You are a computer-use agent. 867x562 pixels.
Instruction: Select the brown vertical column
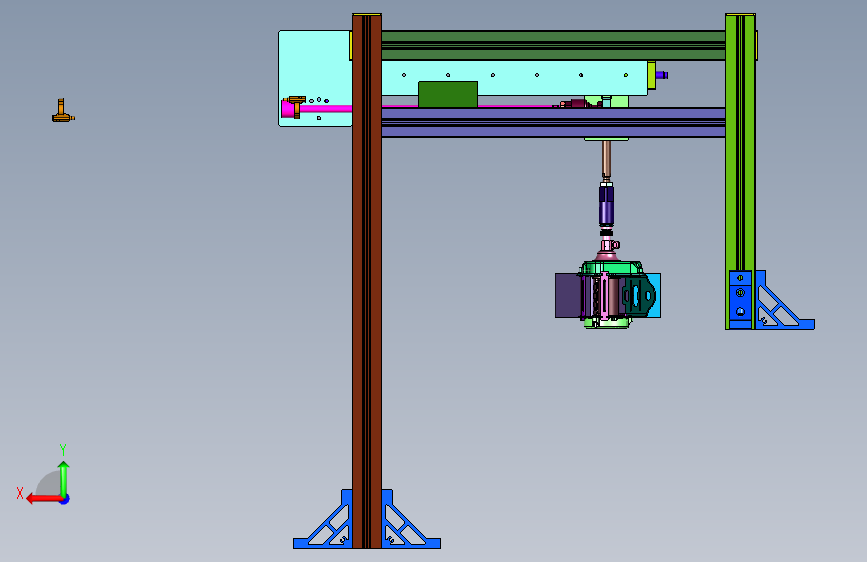pos(367,281)
